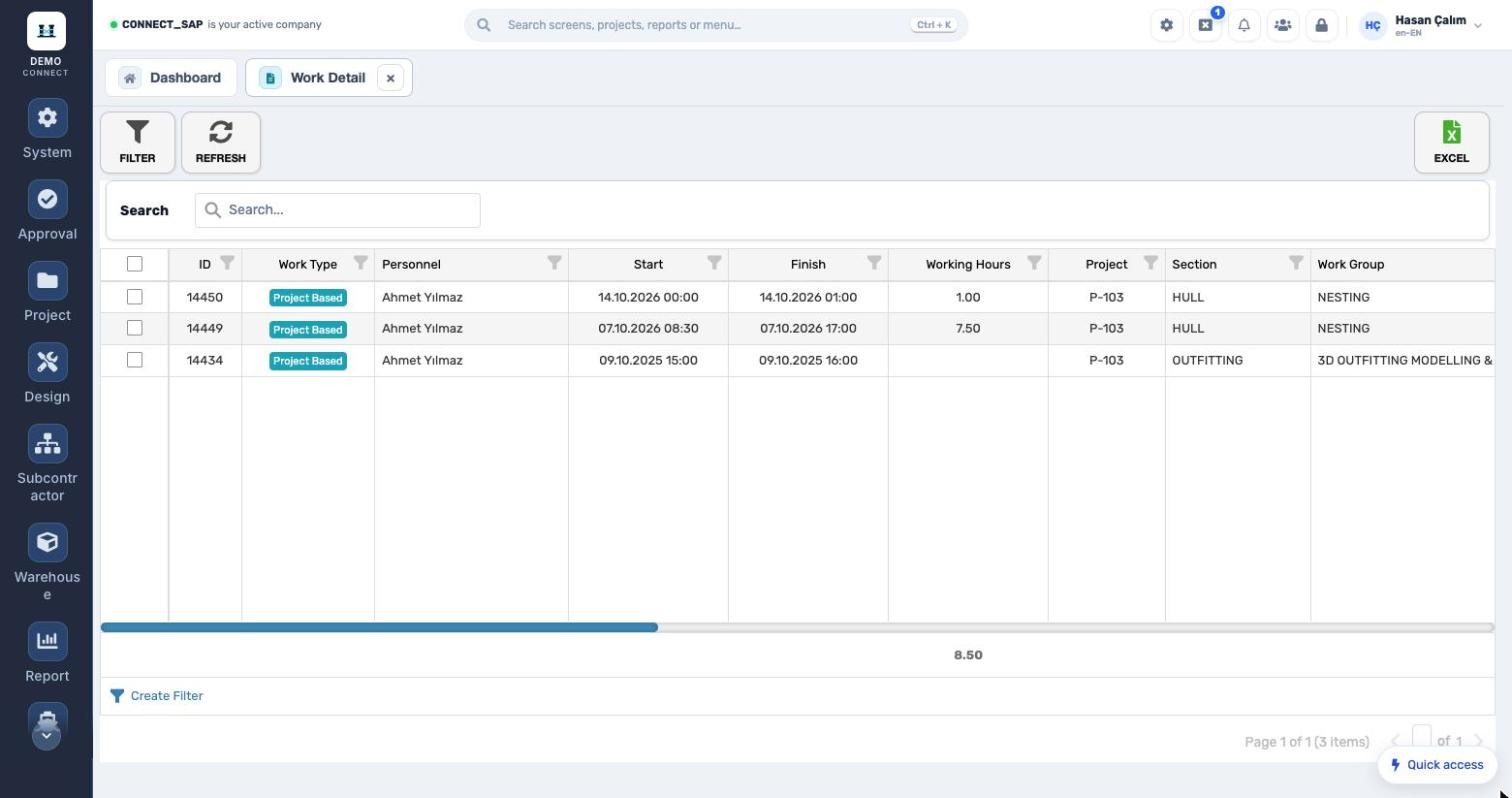Open the Project column filter

pyautogui.click(x=1151, y=263)
